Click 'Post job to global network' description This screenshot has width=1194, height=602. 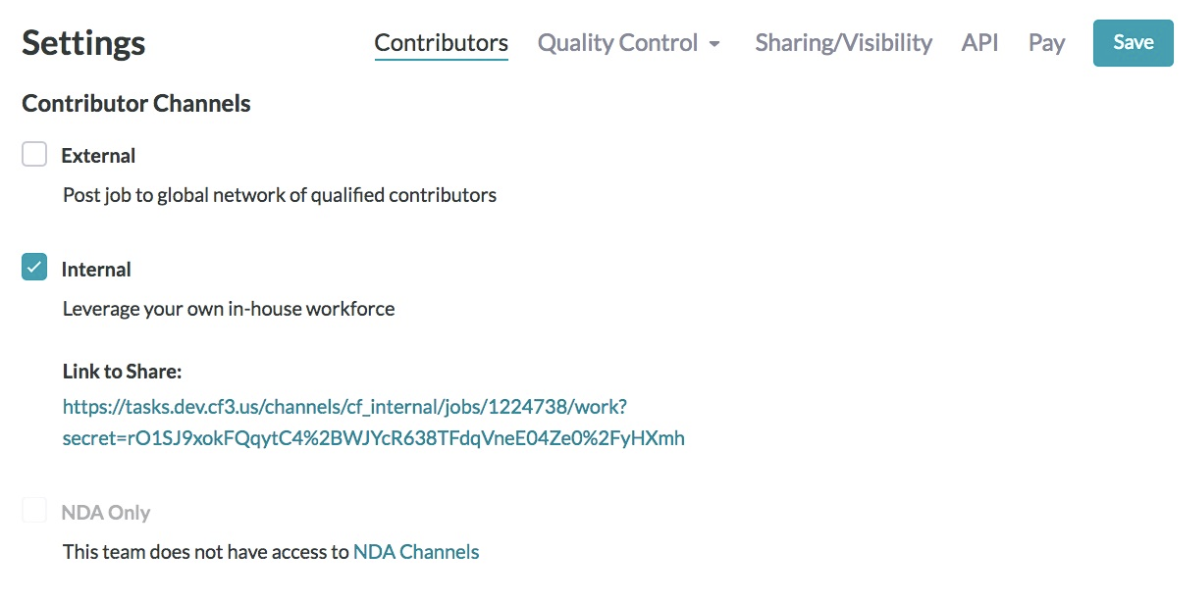[x=279, y=196]
